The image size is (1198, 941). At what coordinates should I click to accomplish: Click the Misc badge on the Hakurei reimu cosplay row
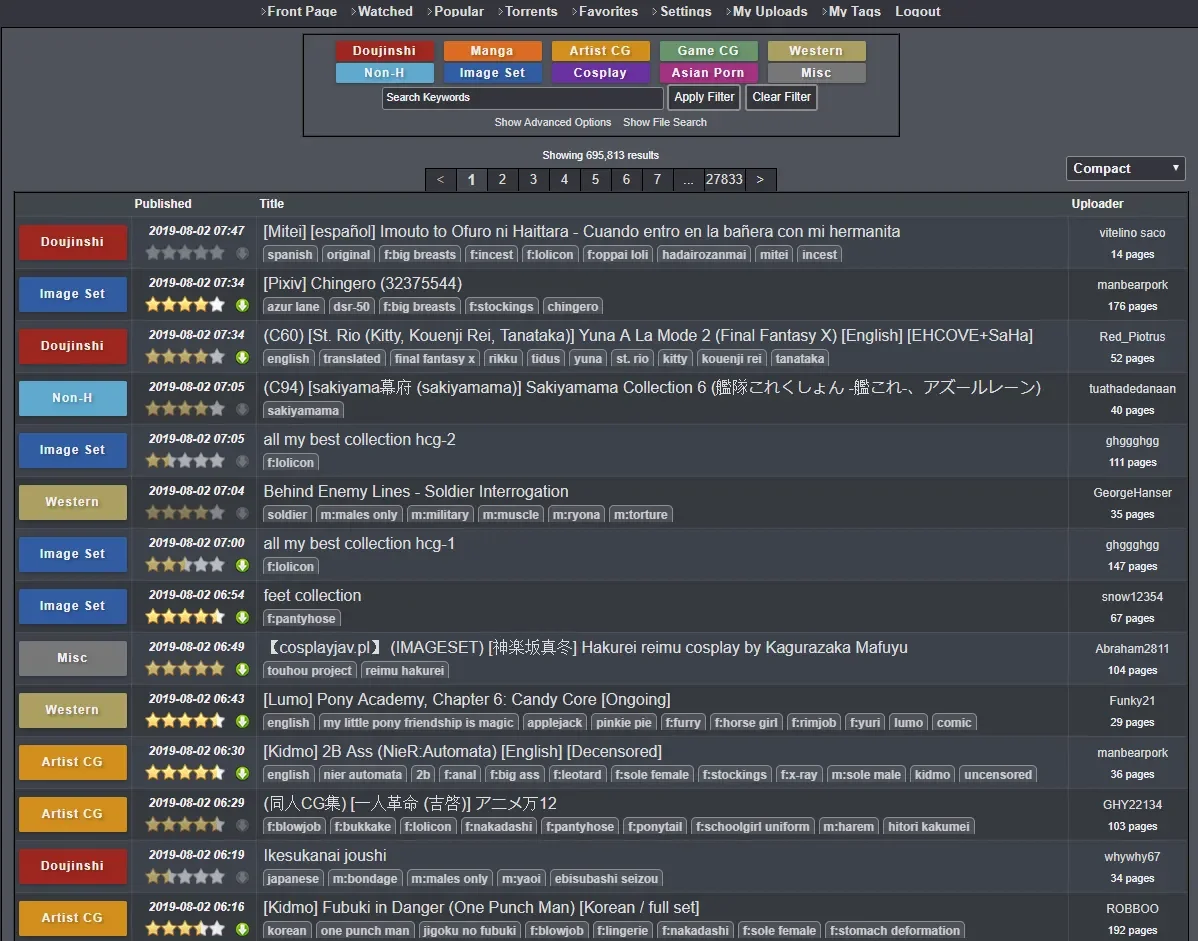(72, 658)
